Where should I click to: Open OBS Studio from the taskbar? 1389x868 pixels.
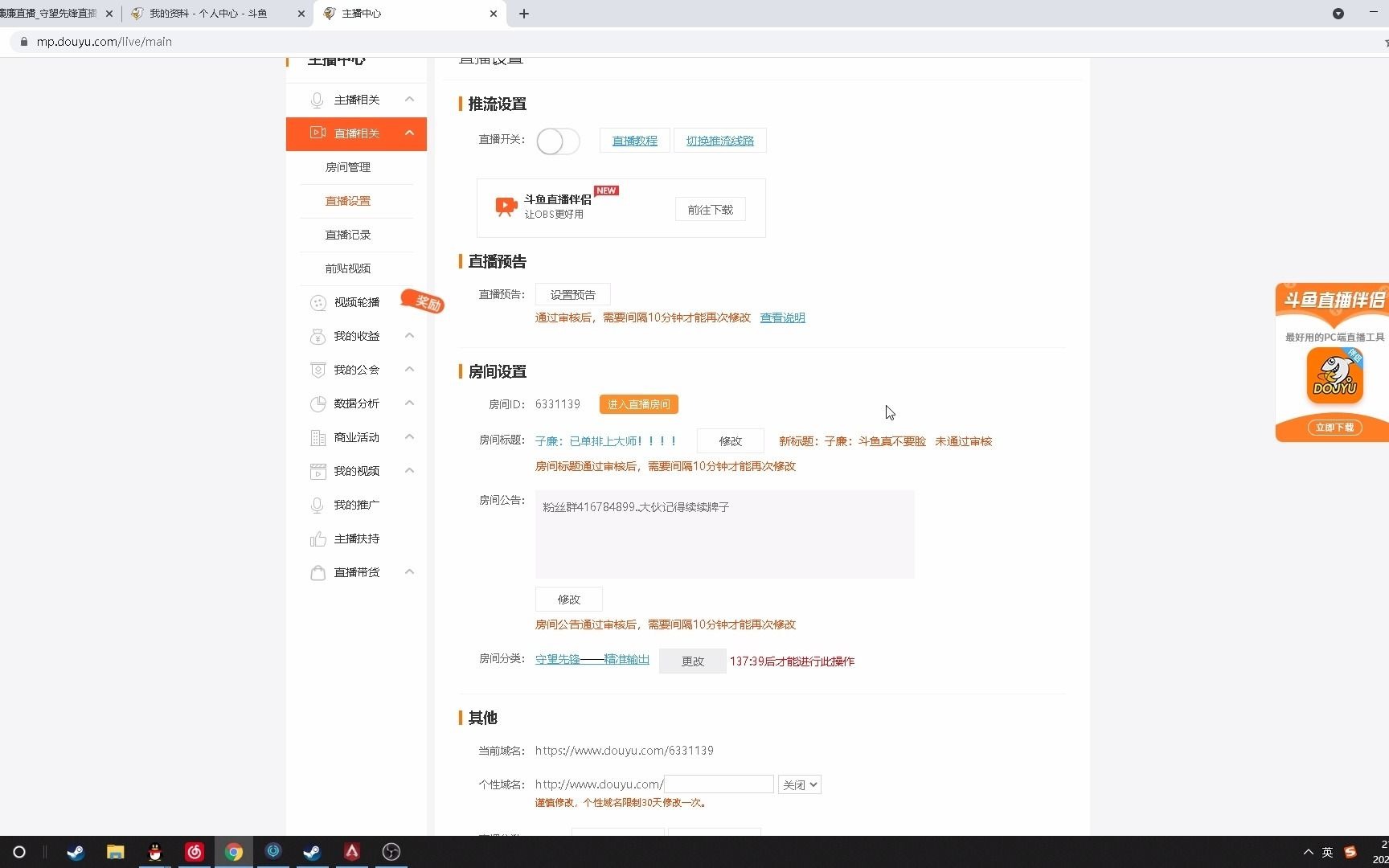(391, 852)
